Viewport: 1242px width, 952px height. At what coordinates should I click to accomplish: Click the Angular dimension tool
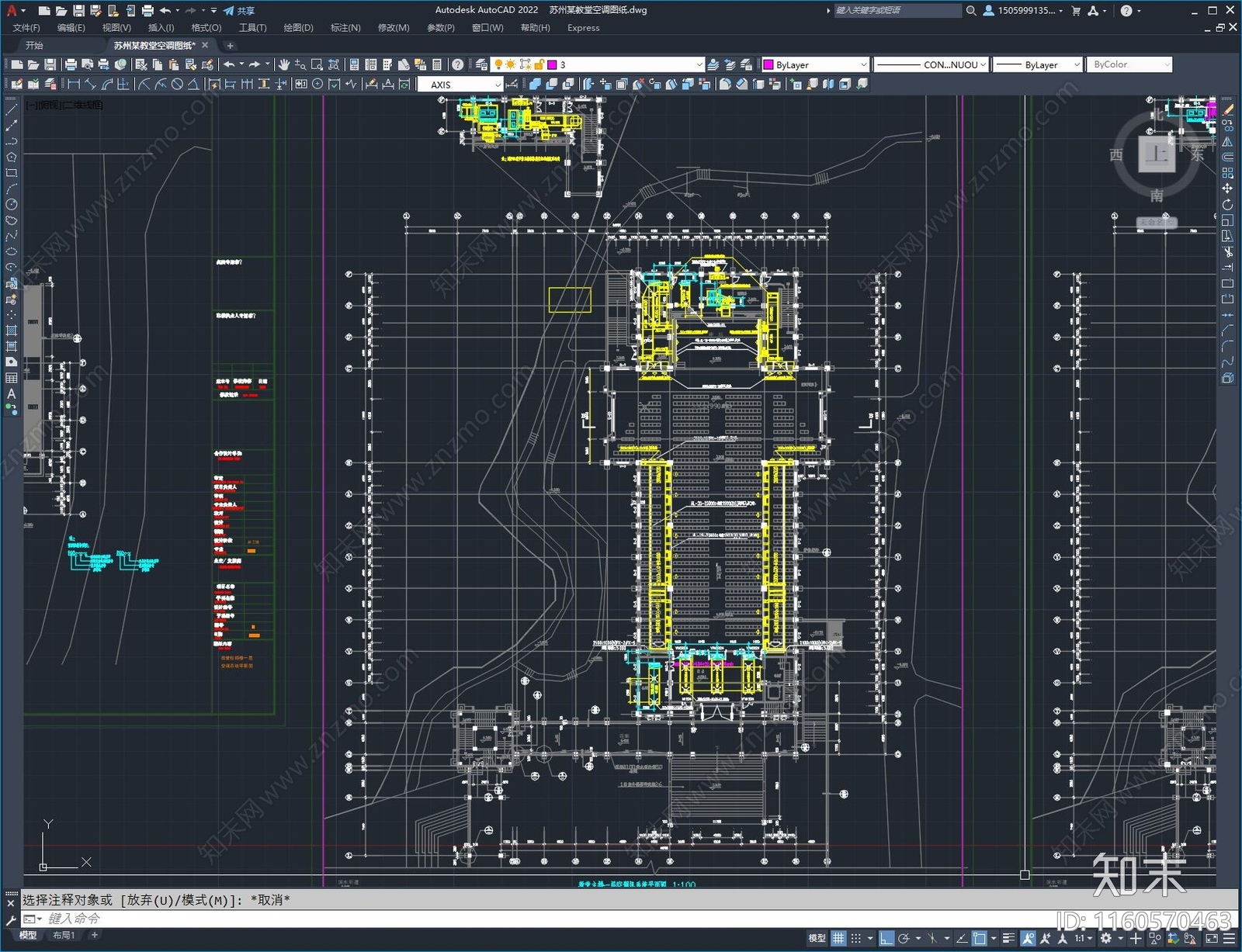coord(194,84)
